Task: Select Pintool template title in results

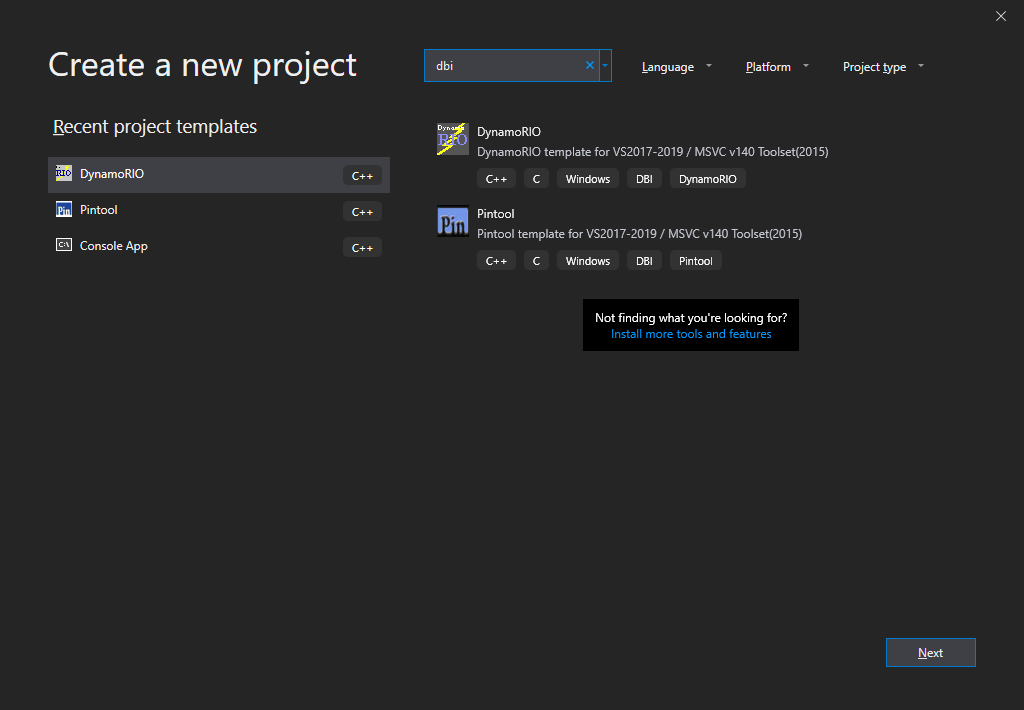Action: tap(496, 214)
